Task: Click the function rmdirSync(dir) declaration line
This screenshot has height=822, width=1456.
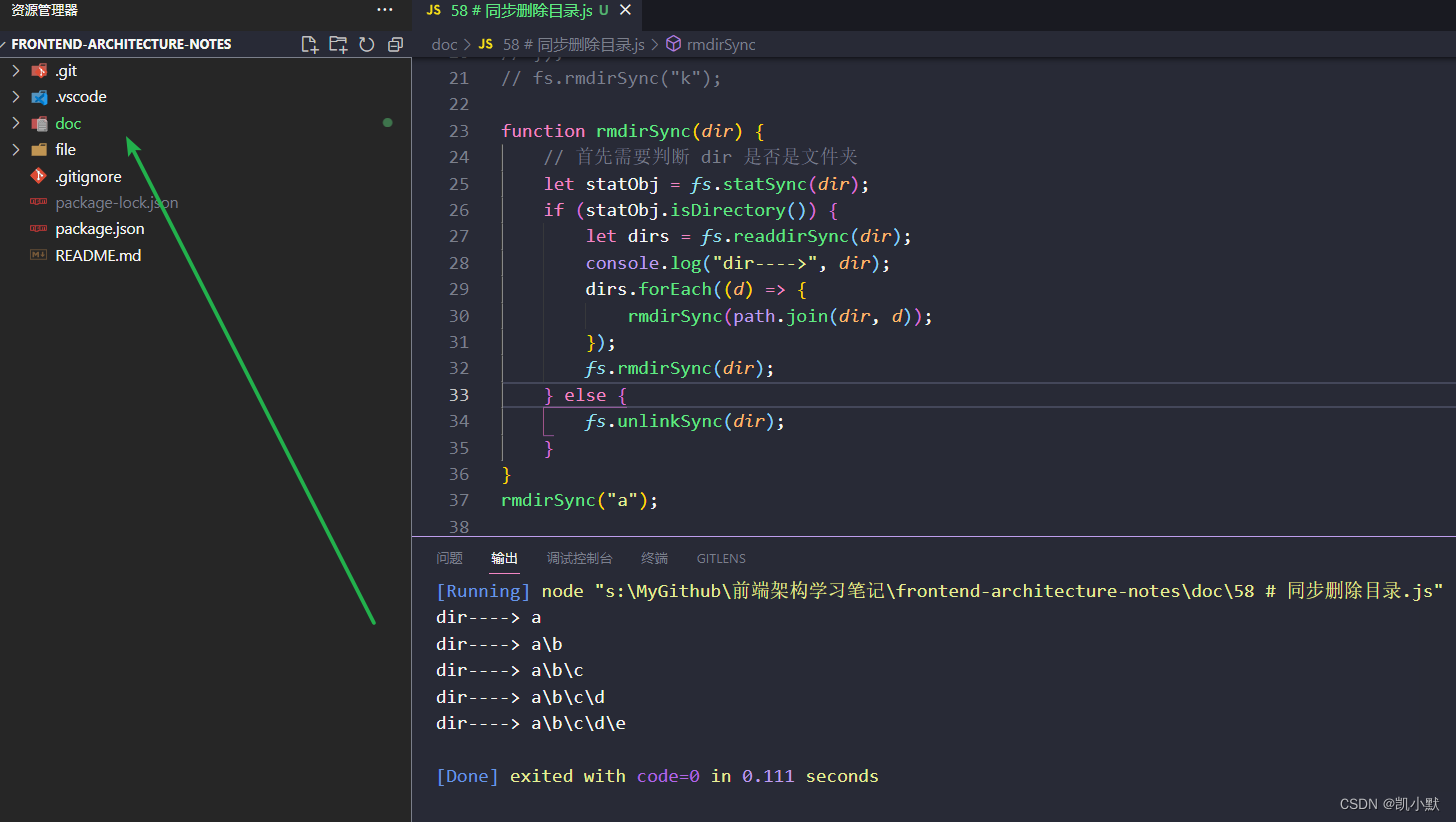Action: (633, 131)
